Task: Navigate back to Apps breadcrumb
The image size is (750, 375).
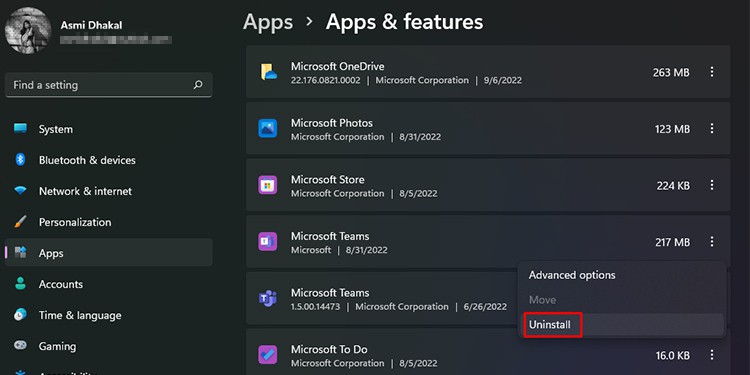Action: [x=268, y=22]
